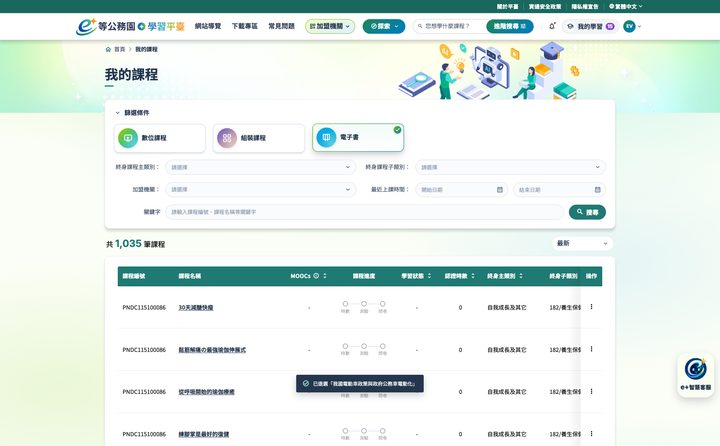Image resolution: width=720 pixels, height=446 pixels.
Task: Open calendar picker for 結束日期
Action: [x=597, y=190]
